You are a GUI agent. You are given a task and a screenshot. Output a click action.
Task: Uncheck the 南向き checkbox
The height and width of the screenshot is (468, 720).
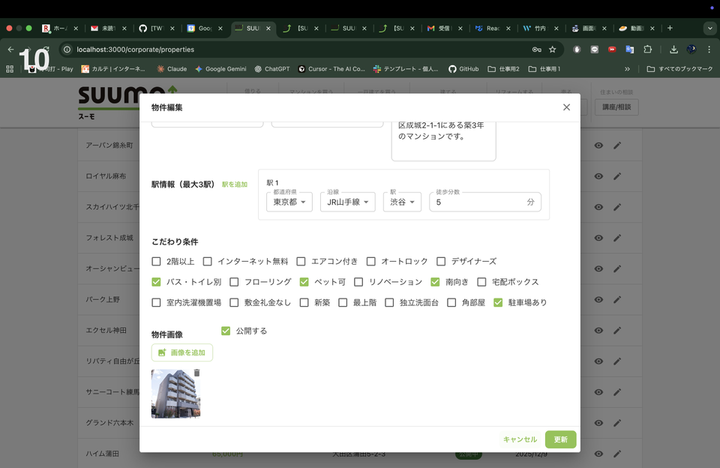[435, 282]
